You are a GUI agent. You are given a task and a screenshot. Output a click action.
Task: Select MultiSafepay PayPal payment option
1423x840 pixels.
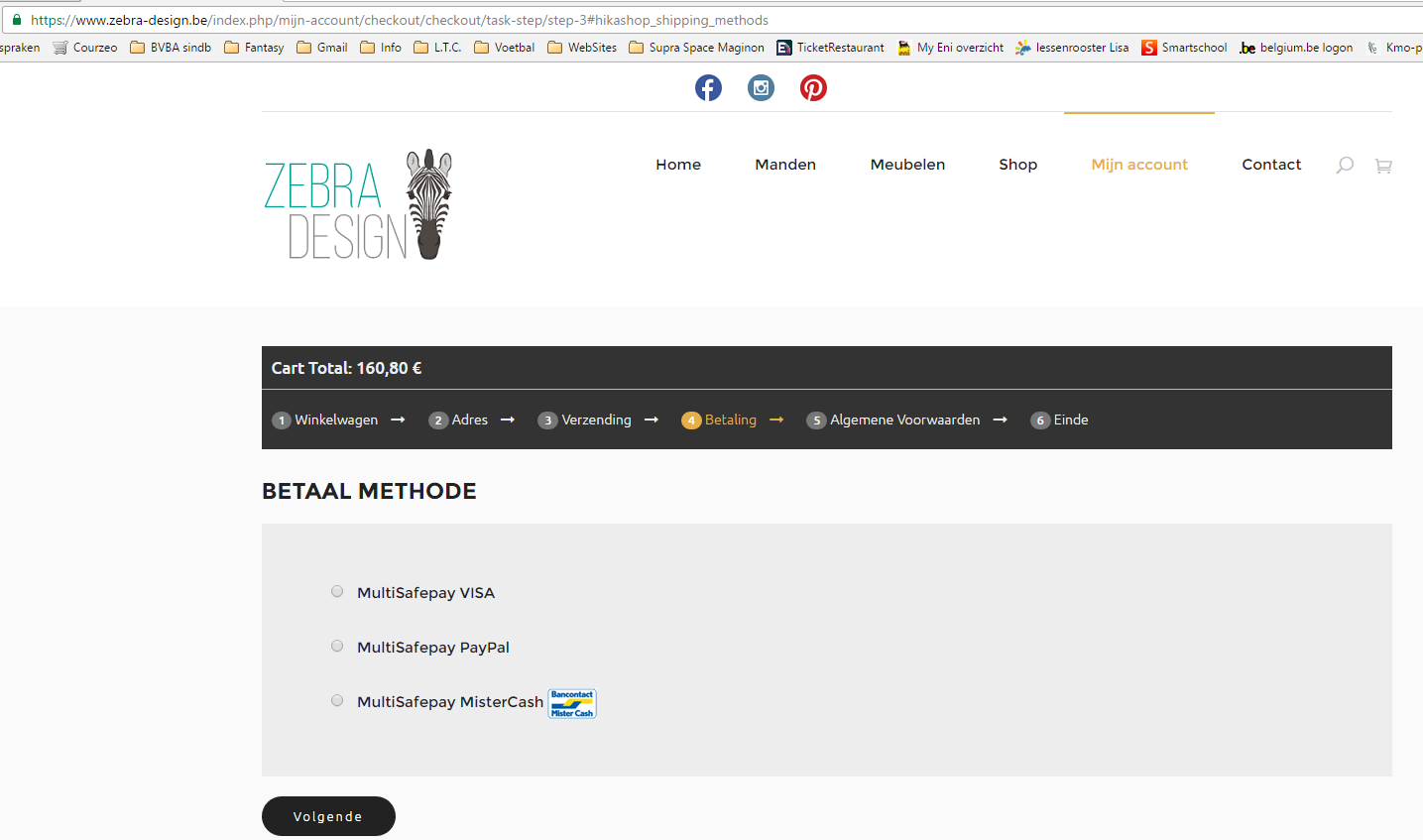(337, 647)
